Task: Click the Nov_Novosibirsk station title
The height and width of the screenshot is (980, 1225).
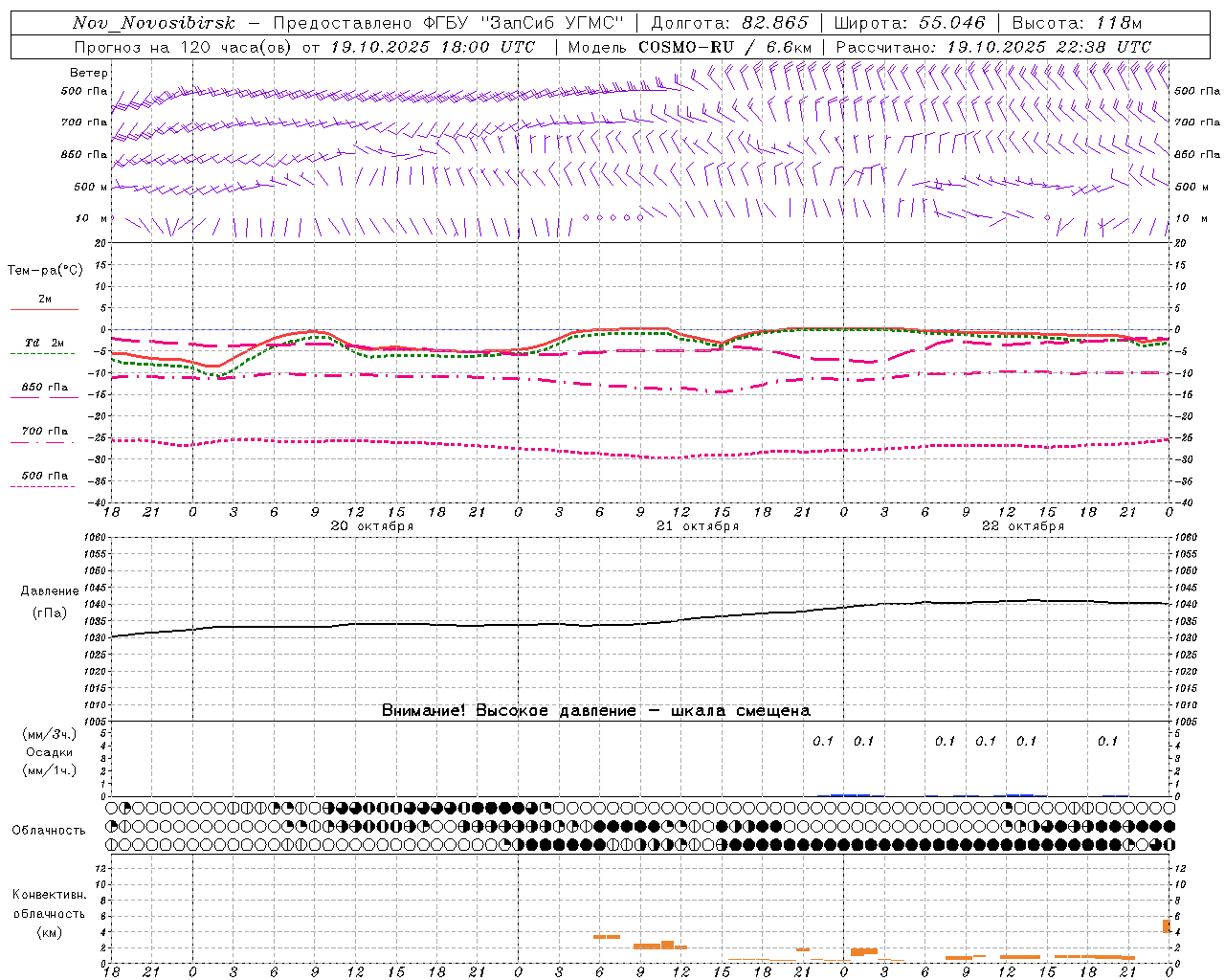Action: [x=154, y=23]
